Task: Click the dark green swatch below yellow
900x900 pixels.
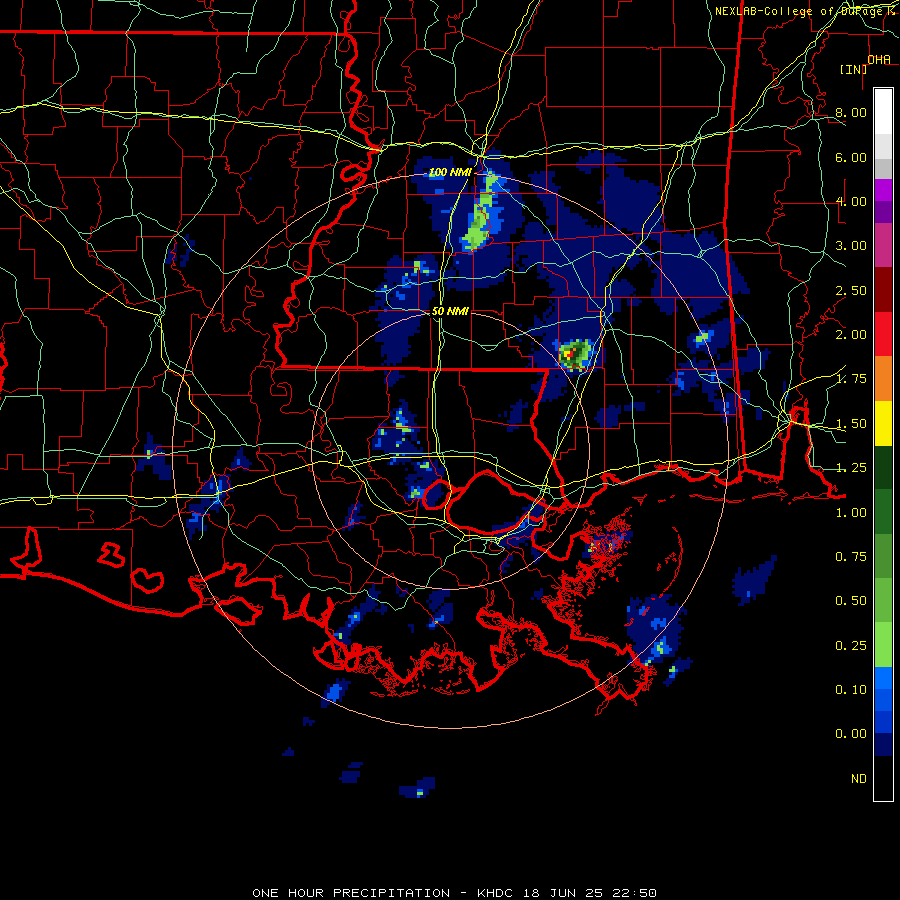Action: (x=883, y=468)
